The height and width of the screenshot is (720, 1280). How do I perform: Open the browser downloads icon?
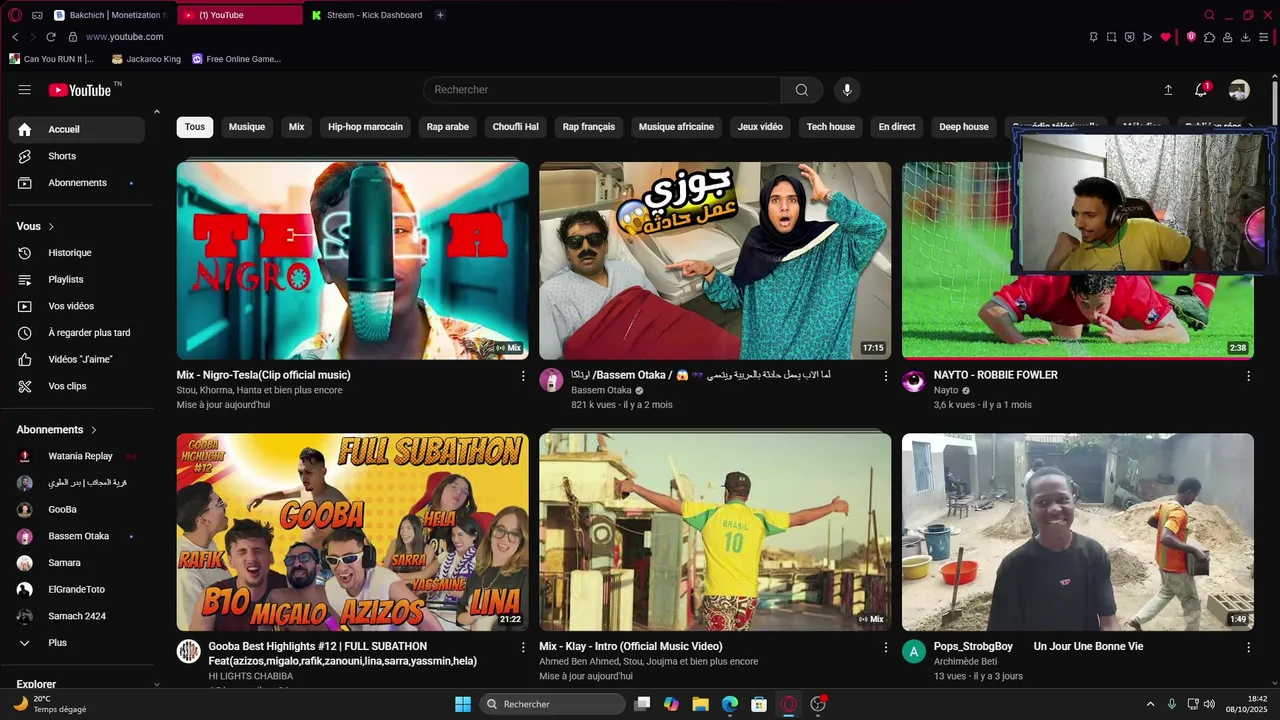(1245, 37)
